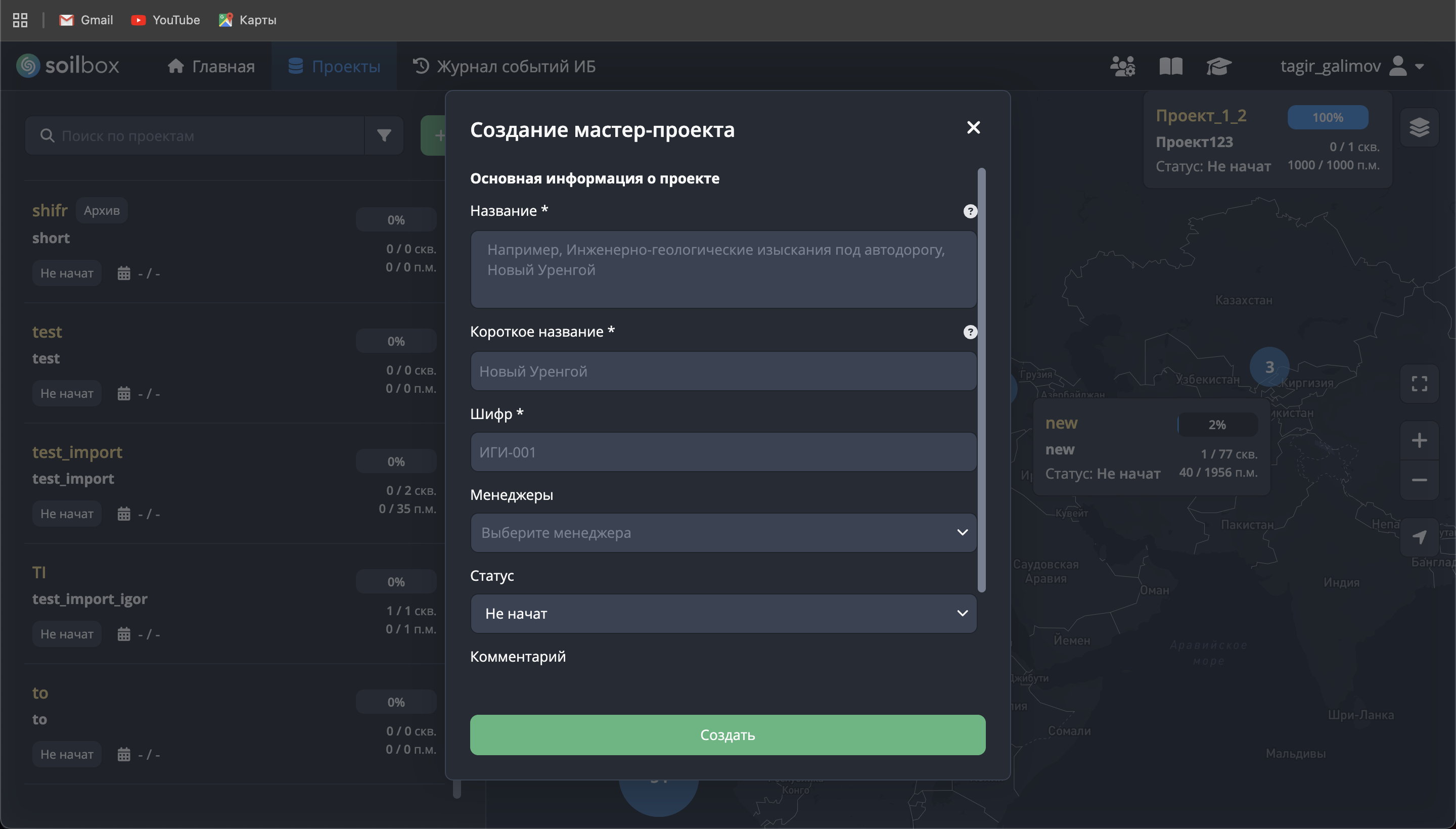The image size is (1456, 829).
Task: Open the project filter funnel
Action: (384, 135)
